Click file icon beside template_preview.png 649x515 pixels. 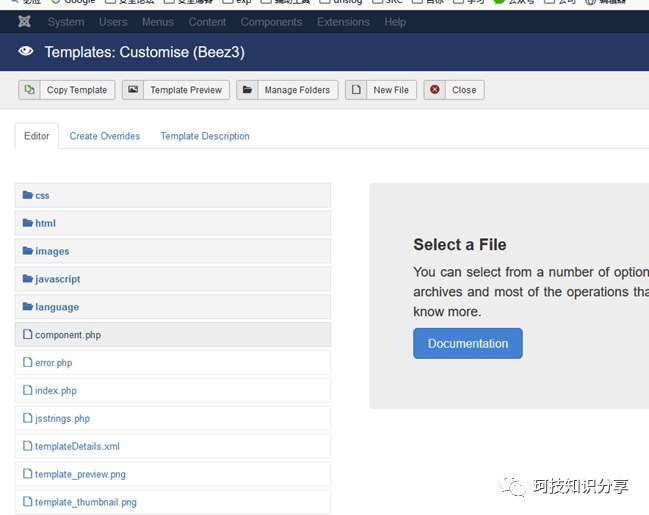click(27, 473)
